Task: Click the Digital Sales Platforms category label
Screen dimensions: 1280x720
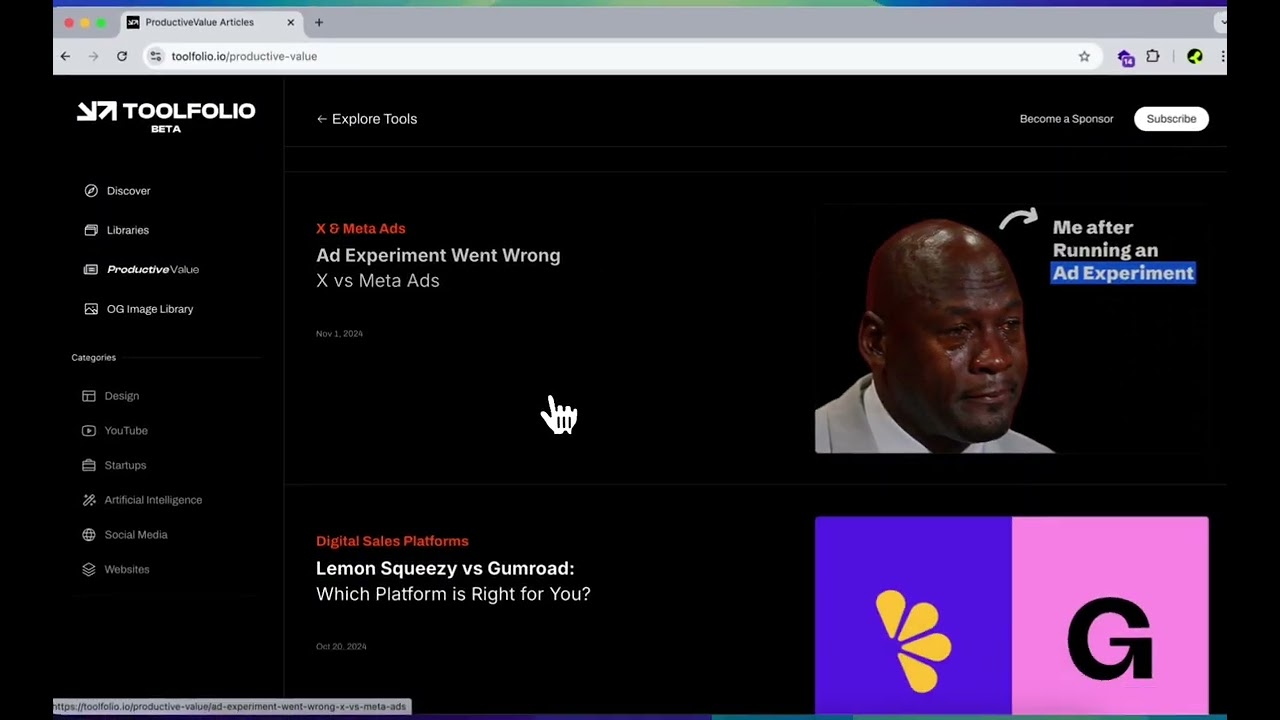Action: coord(392,541)
